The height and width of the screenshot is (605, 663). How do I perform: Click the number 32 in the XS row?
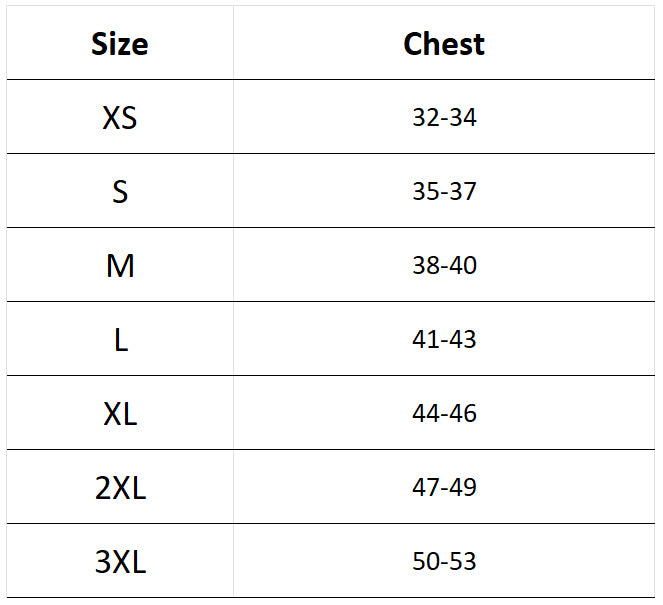click(425, 118)
